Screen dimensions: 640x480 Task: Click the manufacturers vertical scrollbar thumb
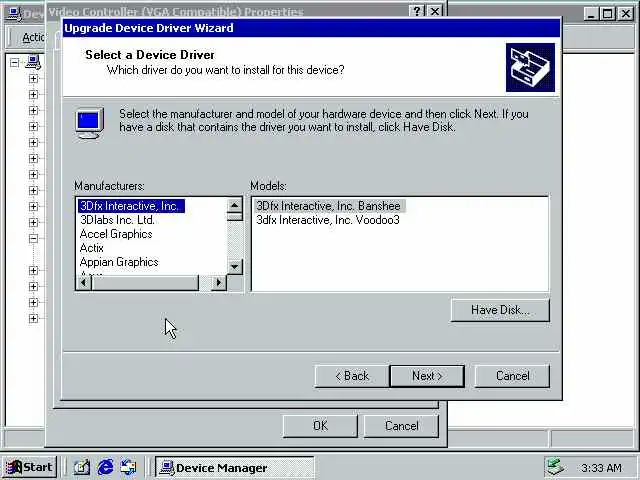[235, 217]
